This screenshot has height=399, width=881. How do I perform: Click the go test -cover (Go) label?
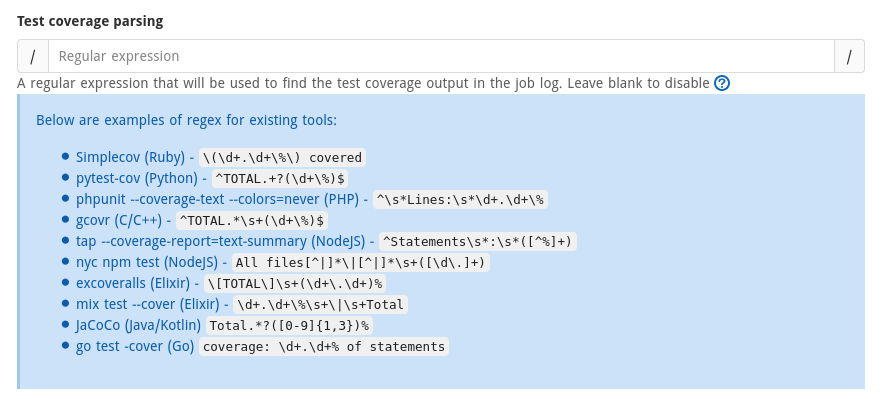click(x=135, y=346)
